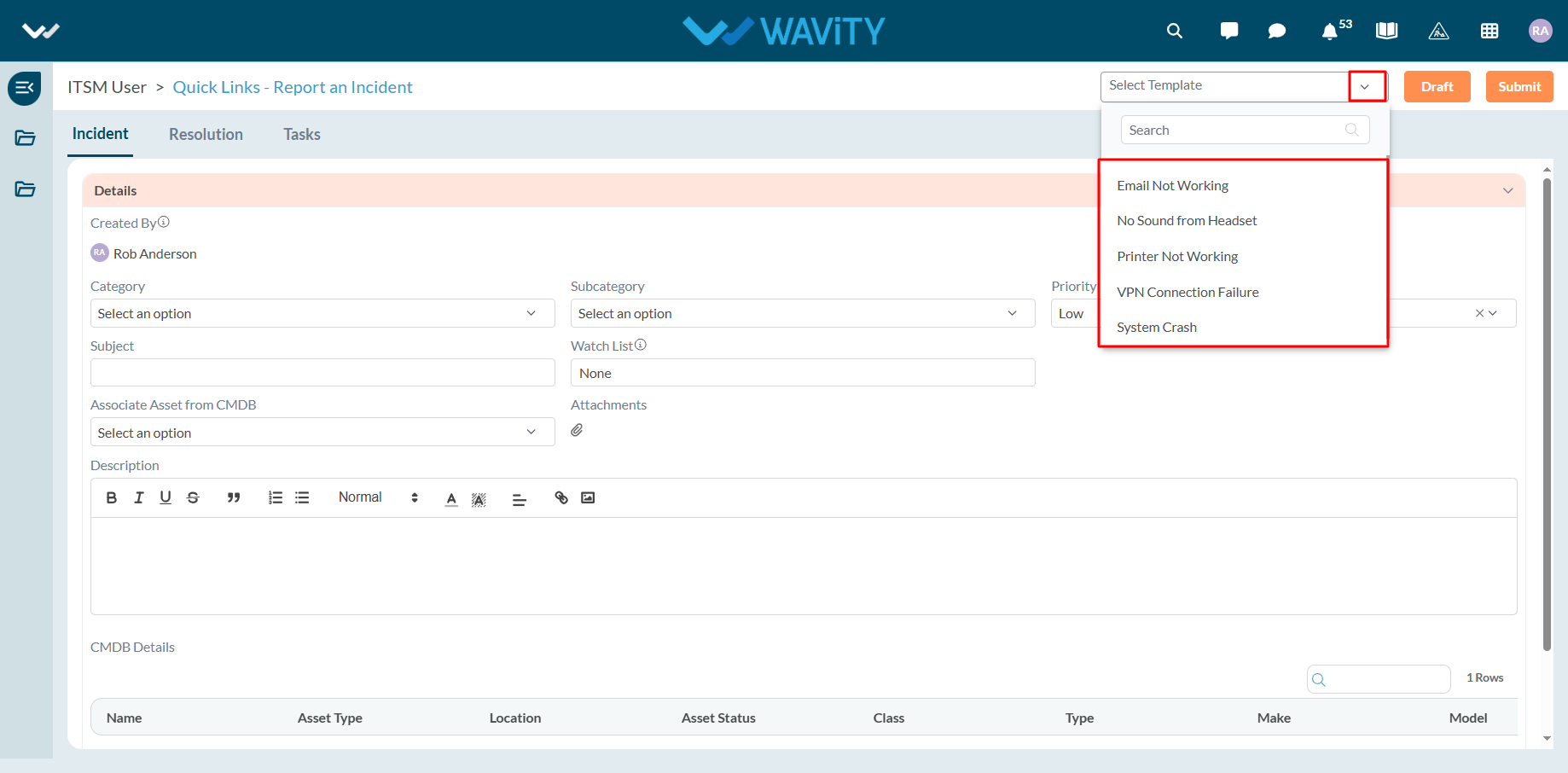Insert a bulleted list in Description
The height and width of the screenshot is (773, 1568).
[302, 497]
